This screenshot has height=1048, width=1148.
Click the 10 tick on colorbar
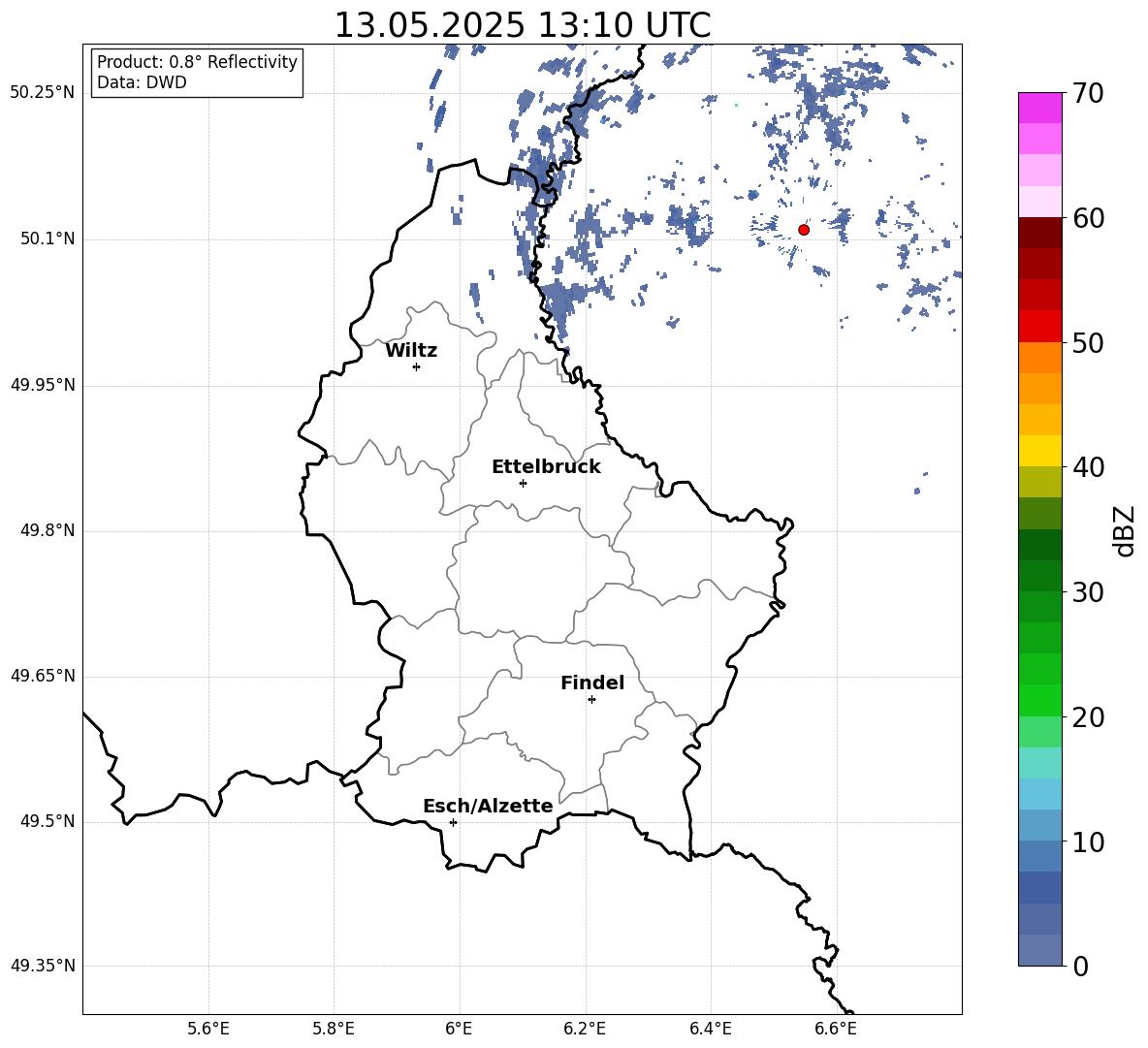(x=1087, y=842)
